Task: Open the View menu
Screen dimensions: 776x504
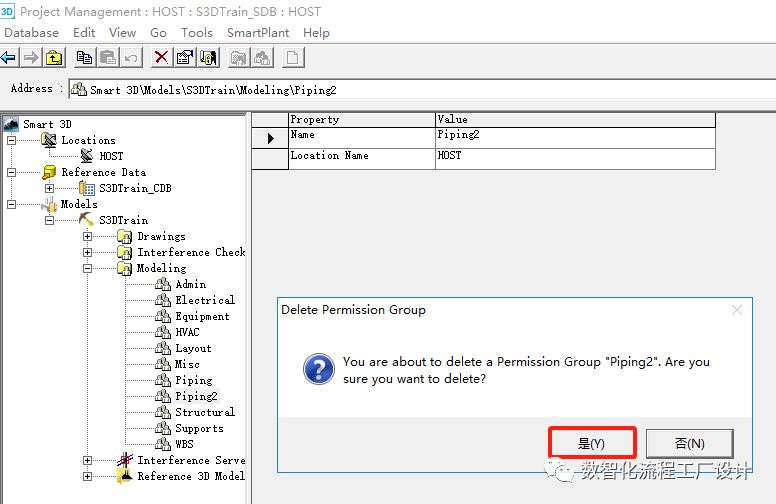Action: coord(122,33)
